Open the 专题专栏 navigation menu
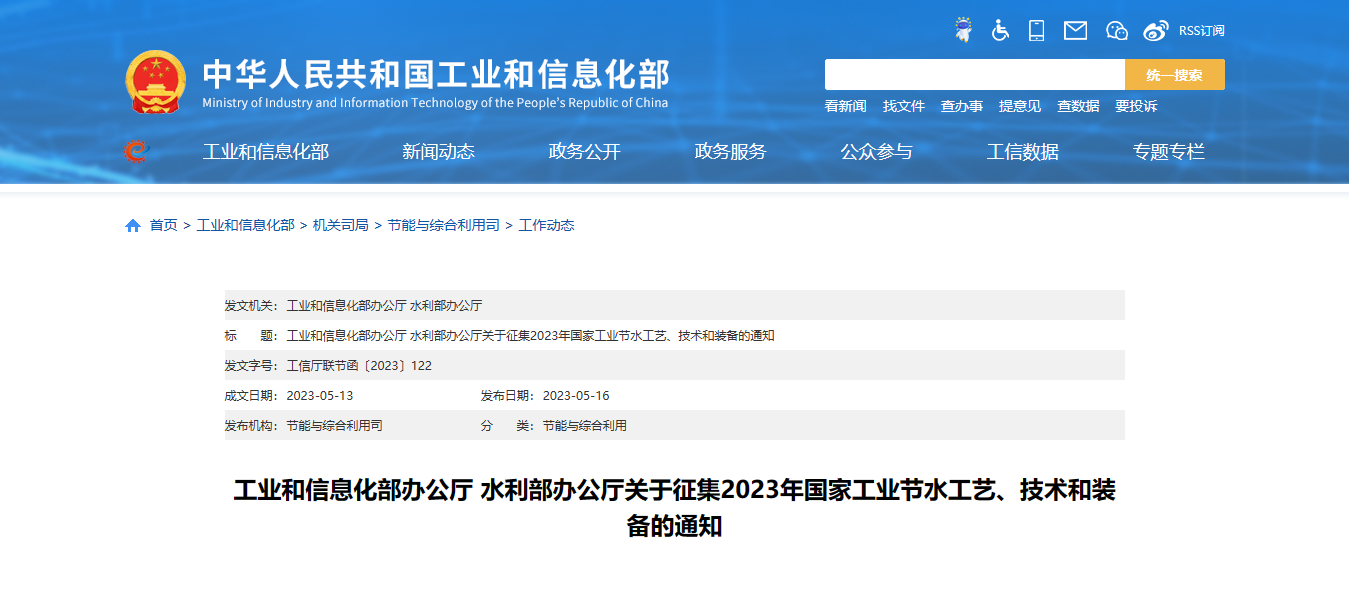 [1168, 152]
